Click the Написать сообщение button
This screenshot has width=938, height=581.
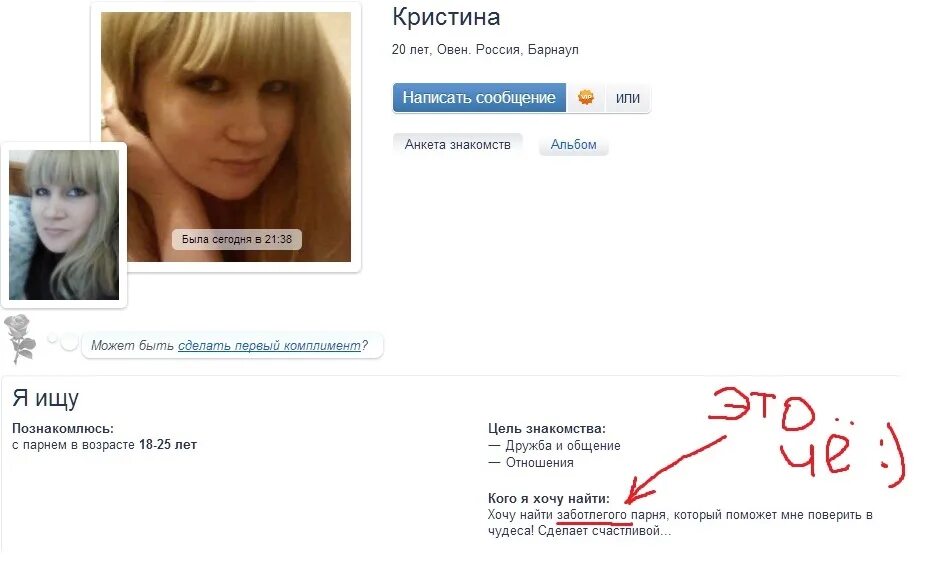(479, 98)
